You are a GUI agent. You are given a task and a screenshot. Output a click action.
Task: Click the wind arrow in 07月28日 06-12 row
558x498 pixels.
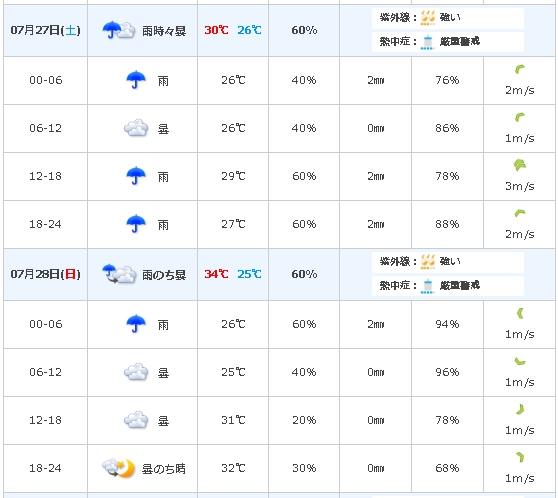coord(520,362)
